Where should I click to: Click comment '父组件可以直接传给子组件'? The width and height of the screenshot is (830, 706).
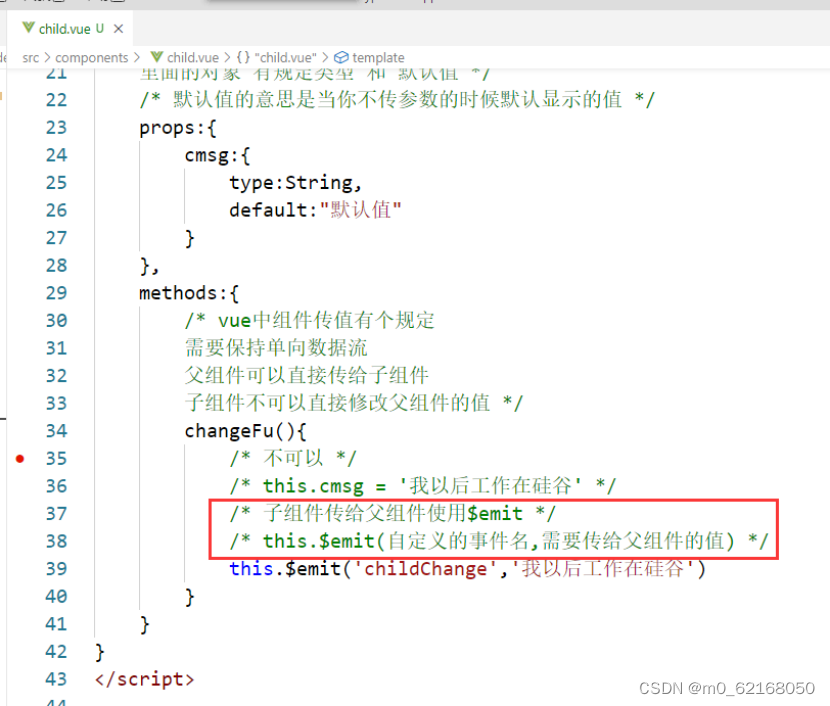click(x=306, y=375)
